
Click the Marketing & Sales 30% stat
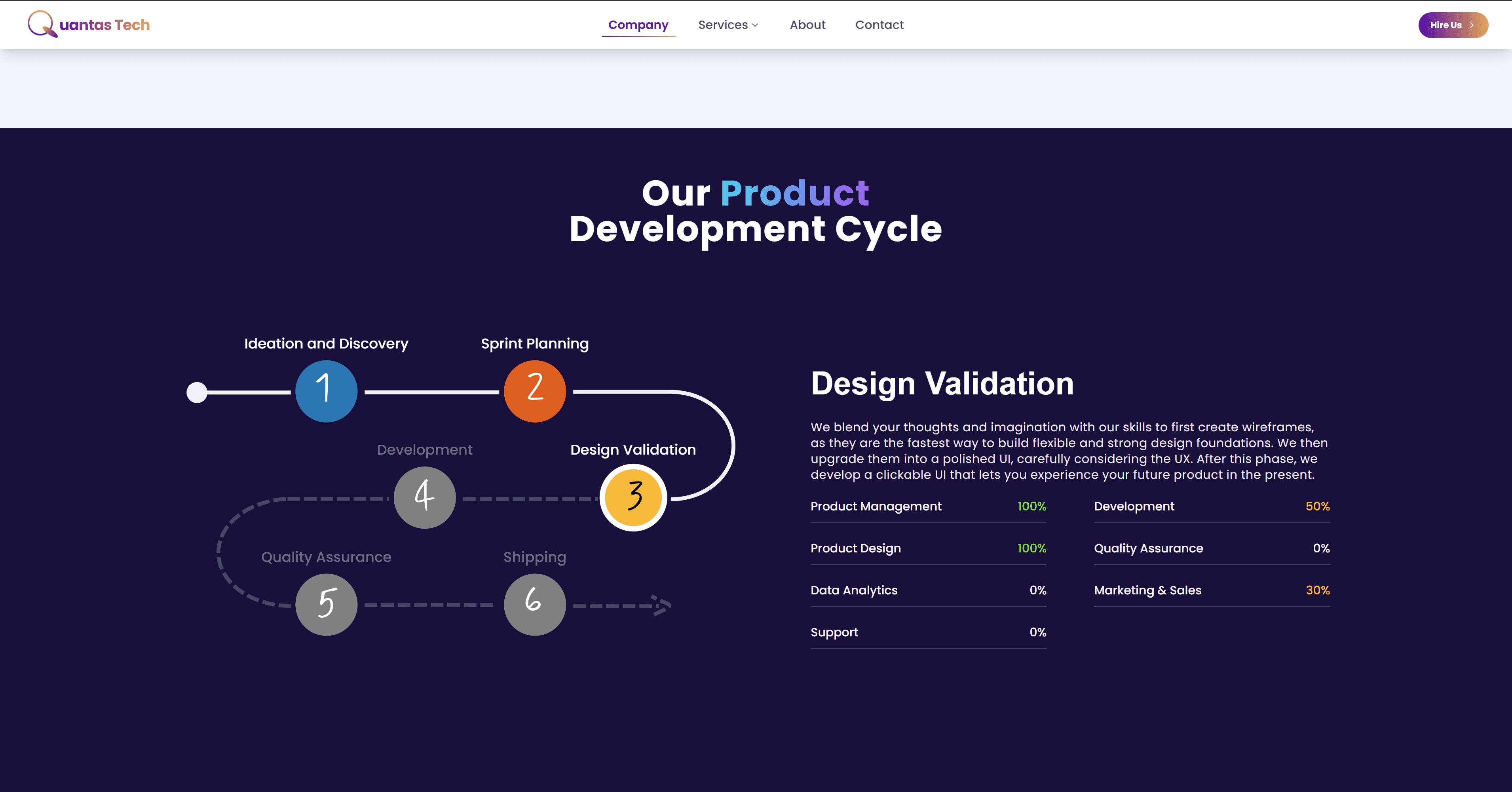tap(1212, 590)
